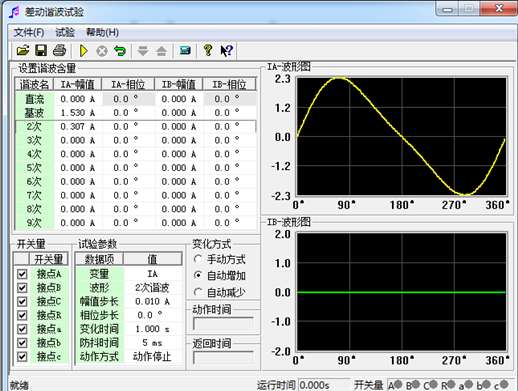
Task: Click the 返回时间 output field
Action: click(223, 358)
